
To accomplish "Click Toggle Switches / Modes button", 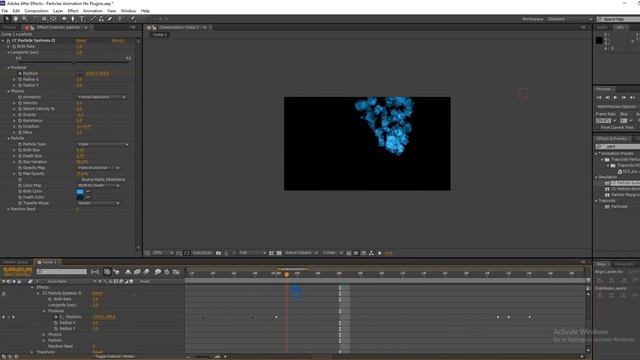I will [x=114, y=356].
